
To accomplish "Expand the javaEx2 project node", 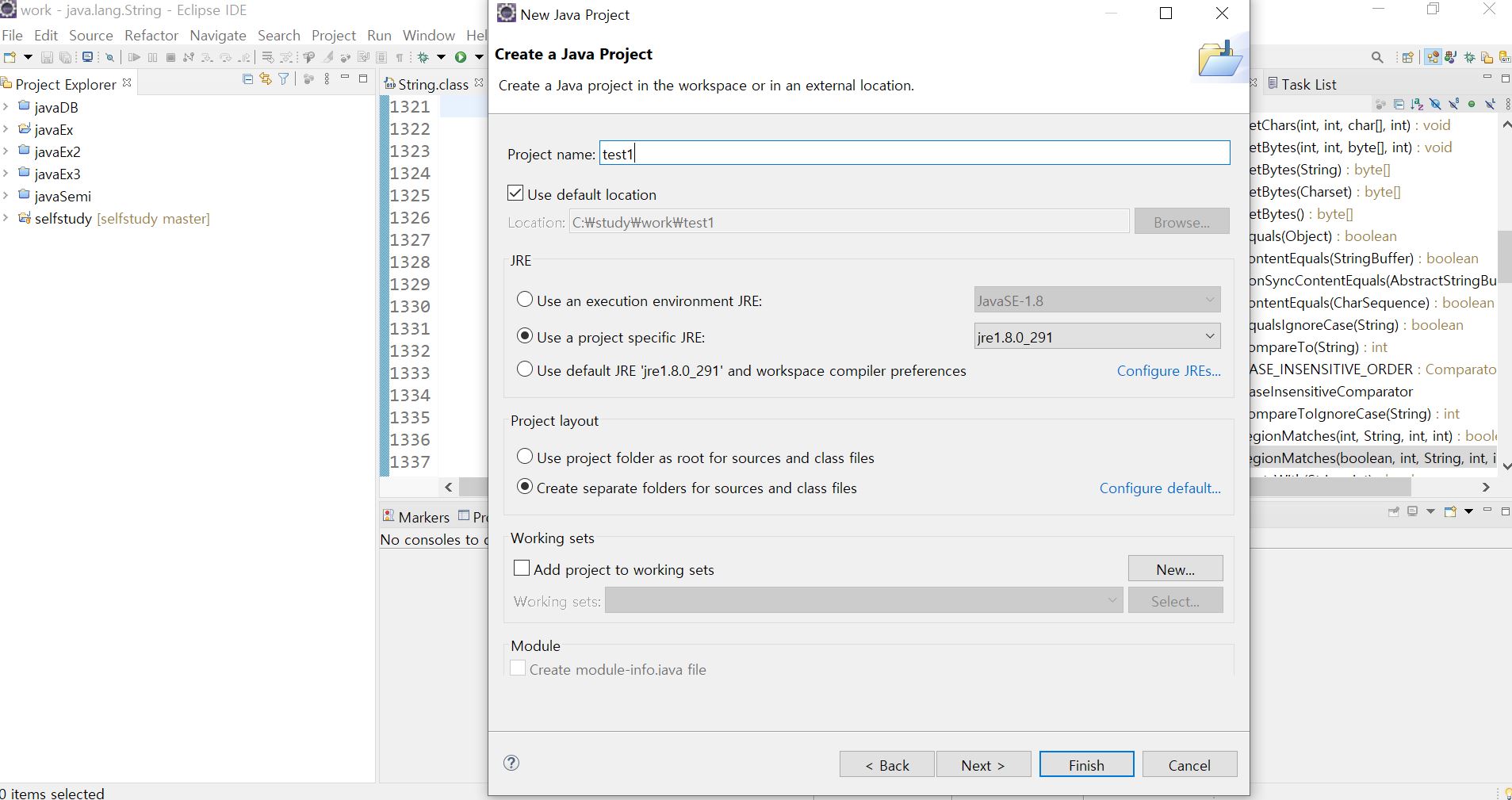I will [x=6, y=151].
